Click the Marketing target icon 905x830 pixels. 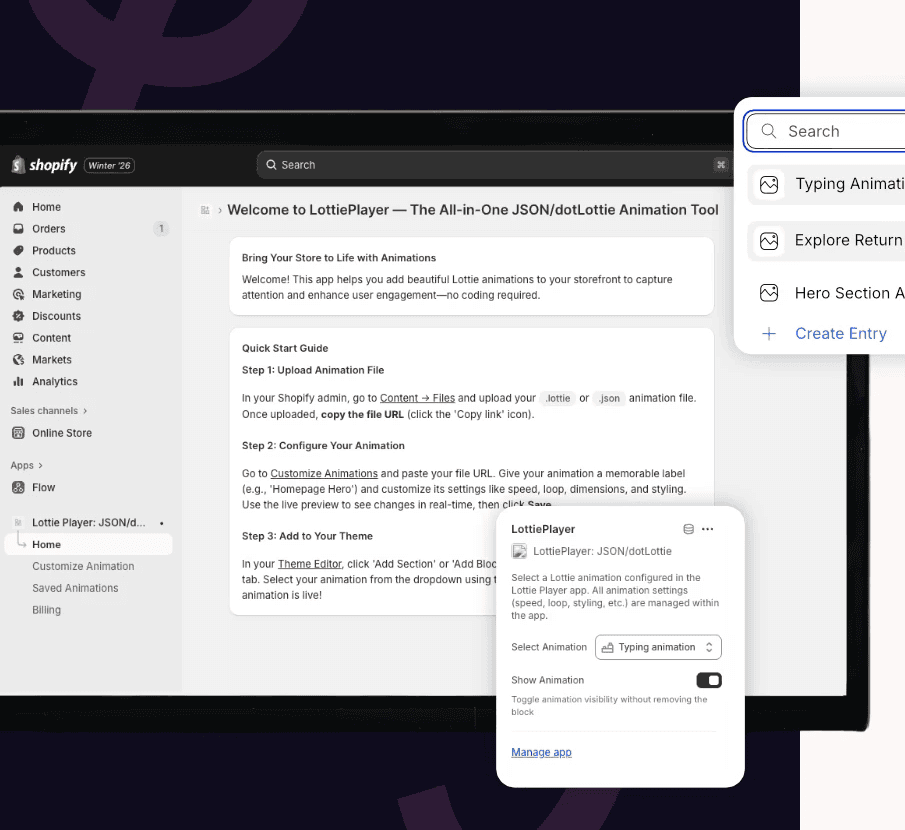click(18, 294)
